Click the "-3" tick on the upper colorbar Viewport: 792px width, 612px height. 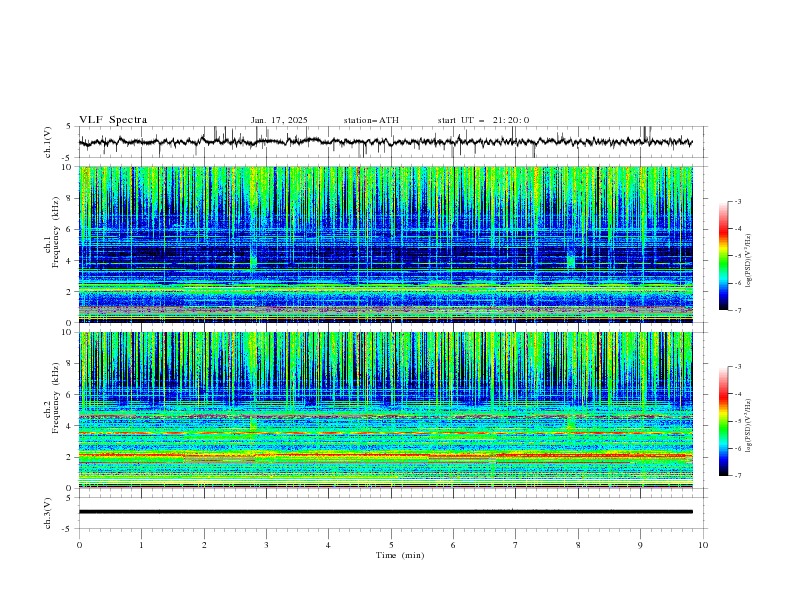737,201
